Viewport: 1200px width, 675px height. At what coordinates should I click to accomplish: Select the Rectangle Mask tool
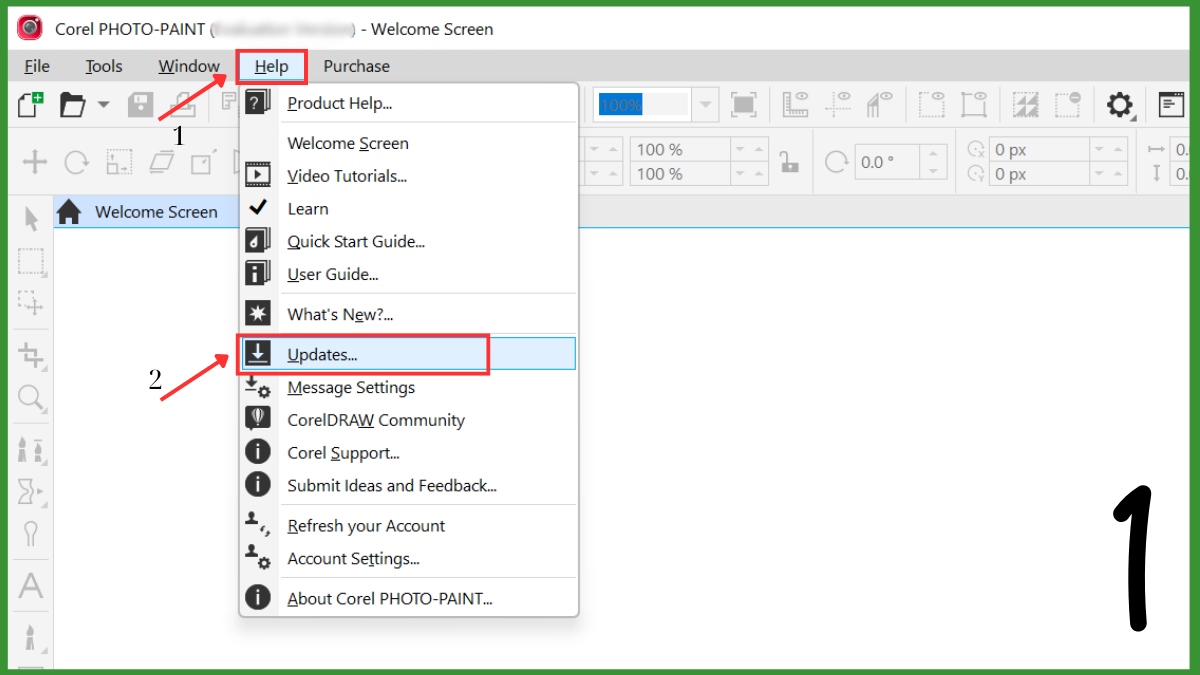(32, 262)
